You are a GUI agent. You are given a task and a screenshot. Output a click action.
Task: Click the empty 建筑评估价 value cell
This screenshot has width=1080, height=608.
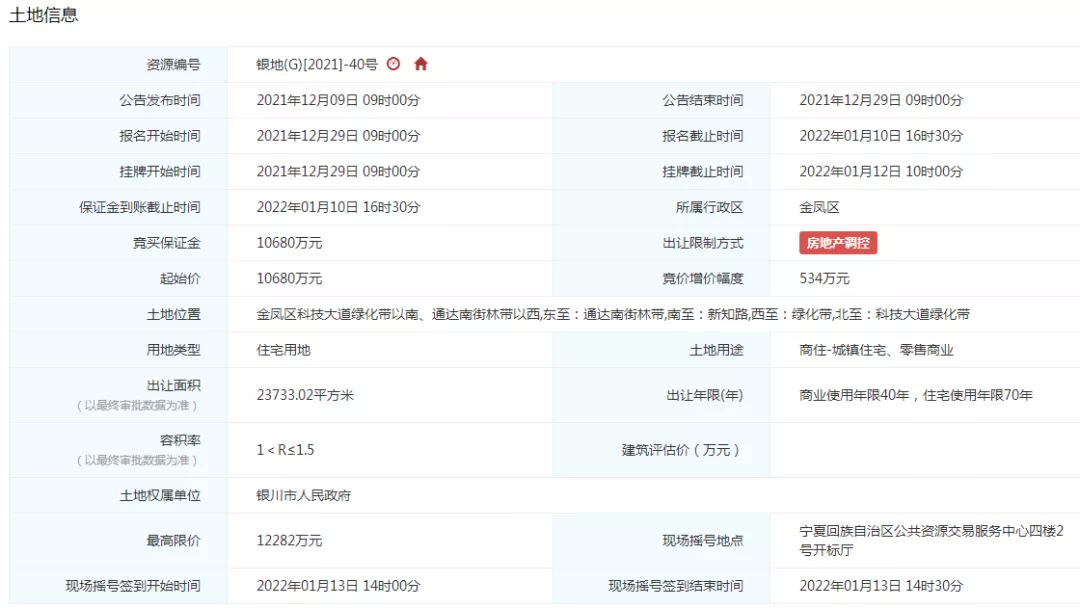coord(924,450)
